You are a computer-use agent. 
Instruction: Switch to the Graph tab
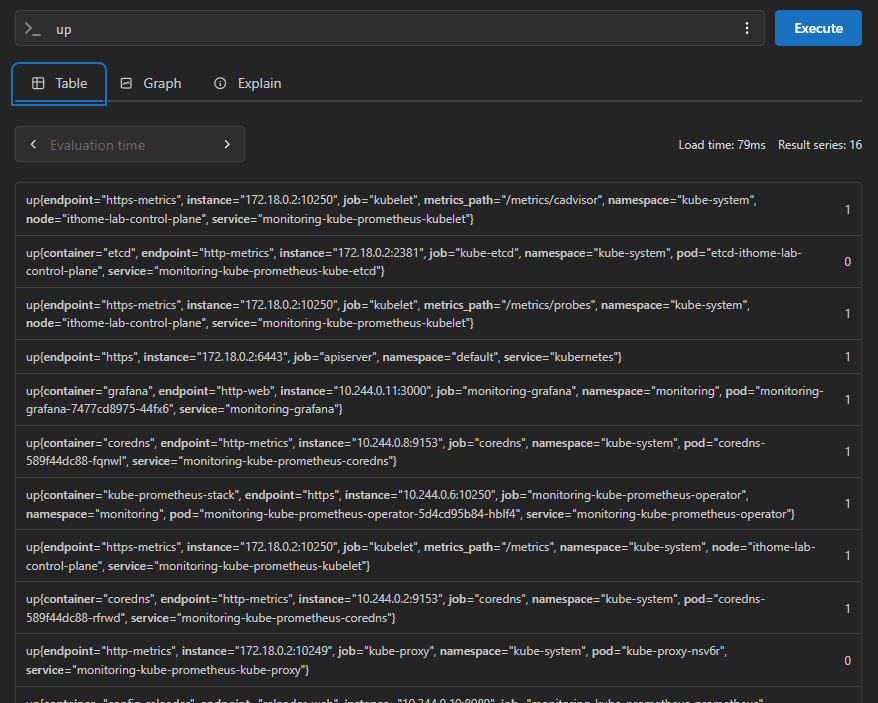pyautogui.click(x=151, y=83)
